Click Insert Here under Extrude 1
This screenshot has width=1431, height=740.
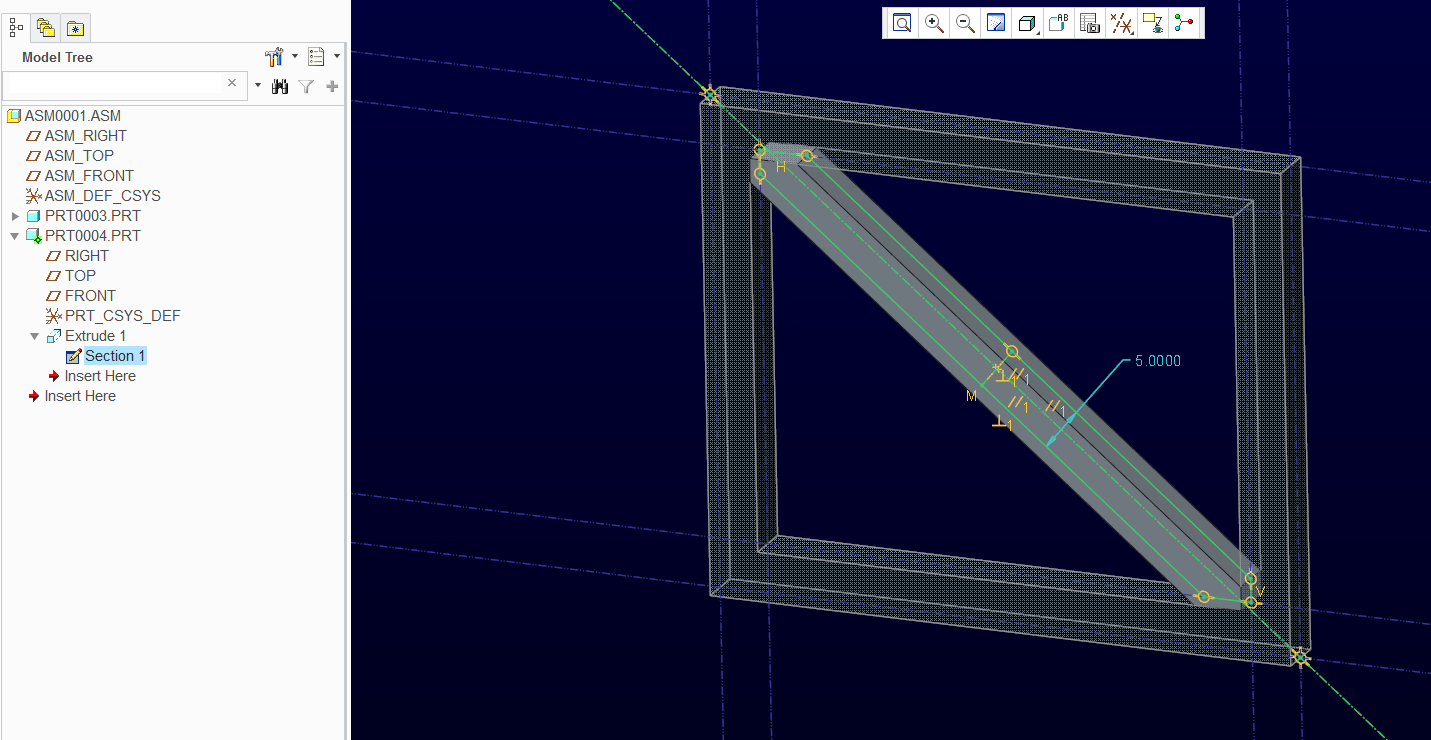(x=100, y=376)
